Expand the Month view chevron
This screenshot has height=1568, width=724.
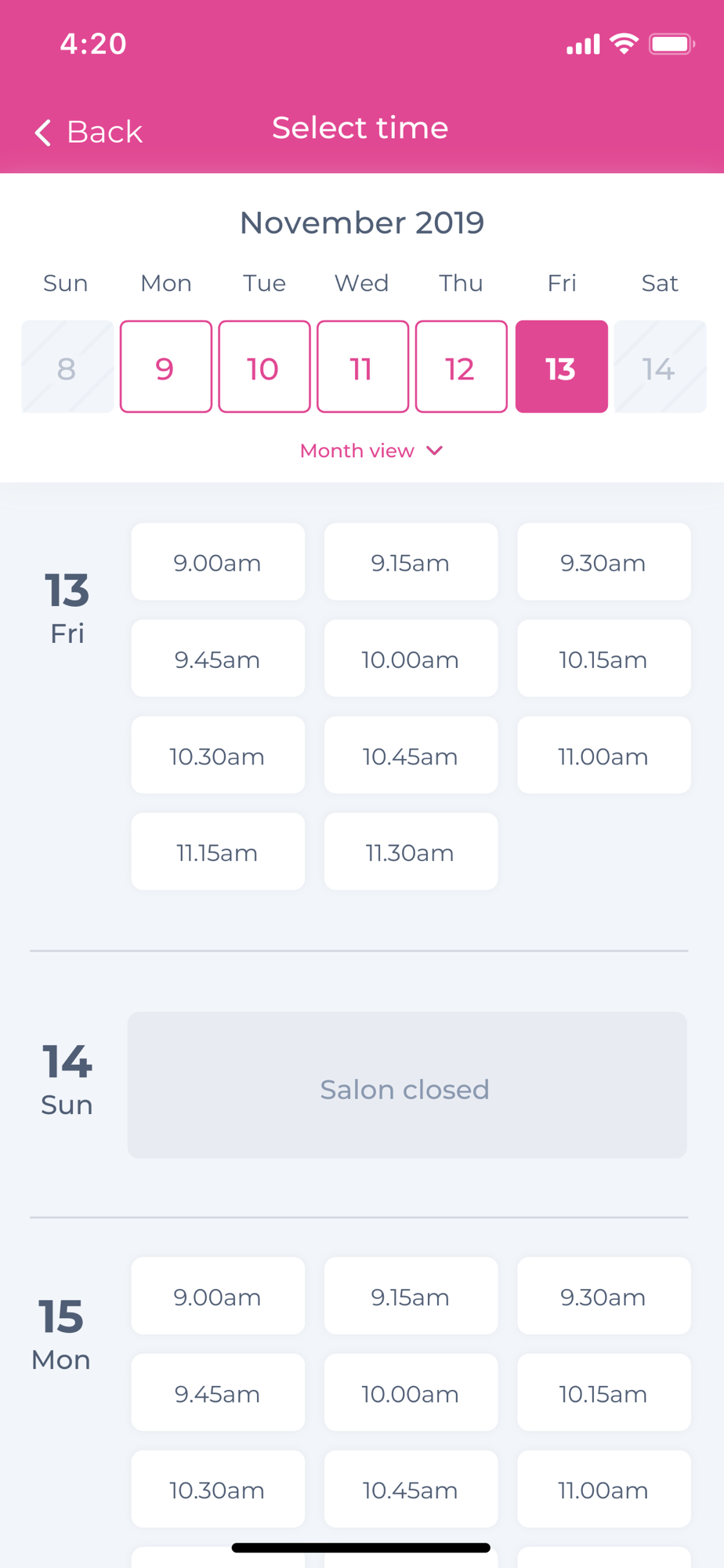[x=435, y=451]
